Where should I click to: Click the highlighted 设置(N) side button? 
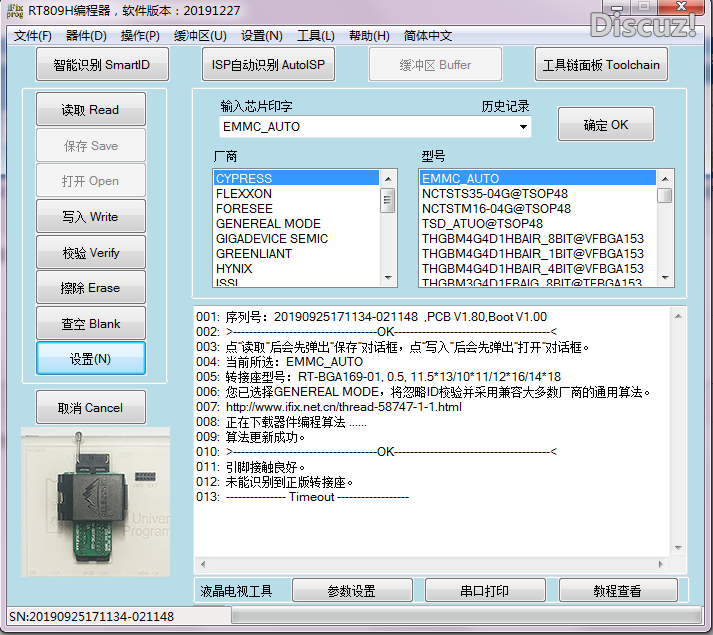point(90,359)
